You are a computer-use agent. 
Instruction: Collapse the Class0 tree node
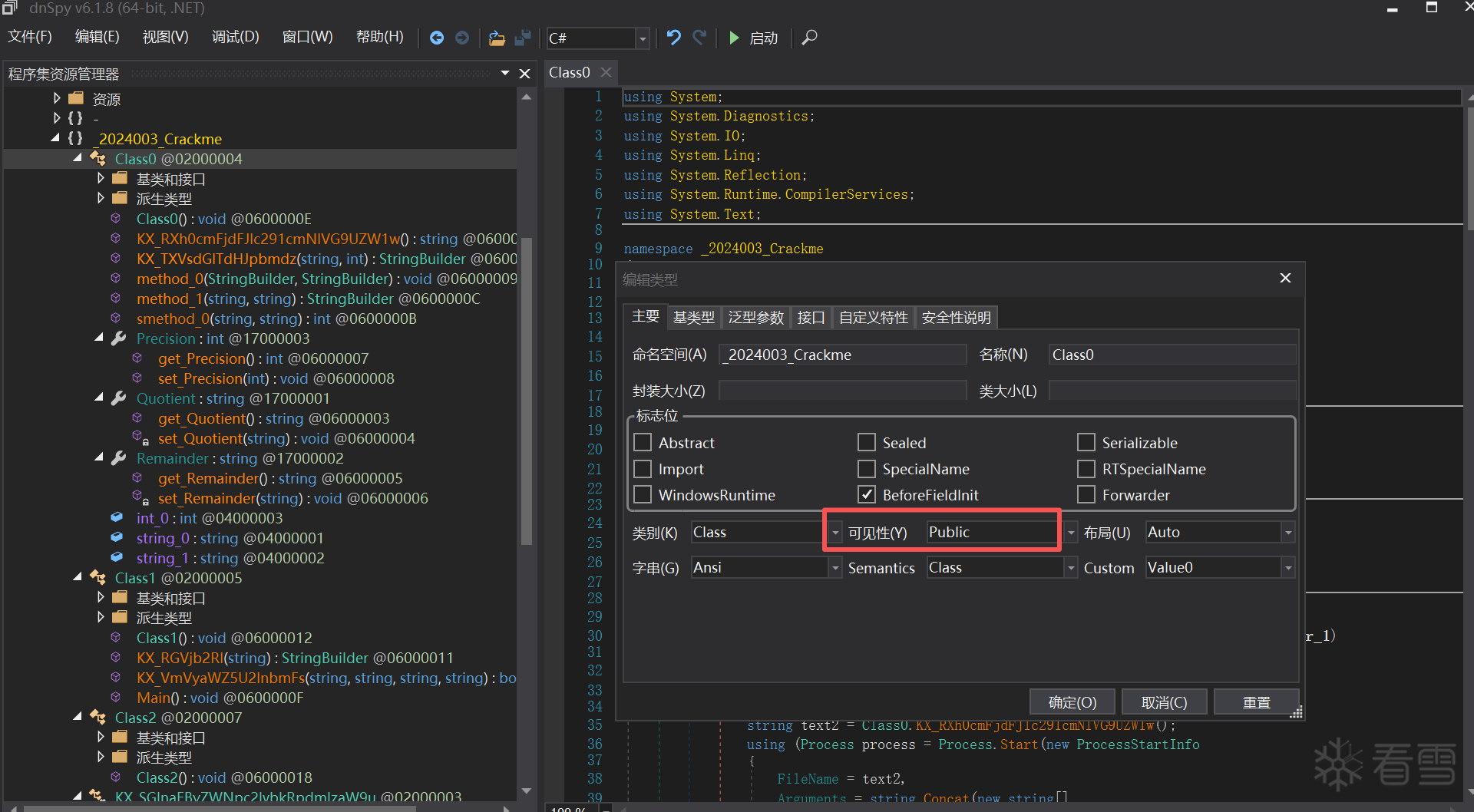78,158
